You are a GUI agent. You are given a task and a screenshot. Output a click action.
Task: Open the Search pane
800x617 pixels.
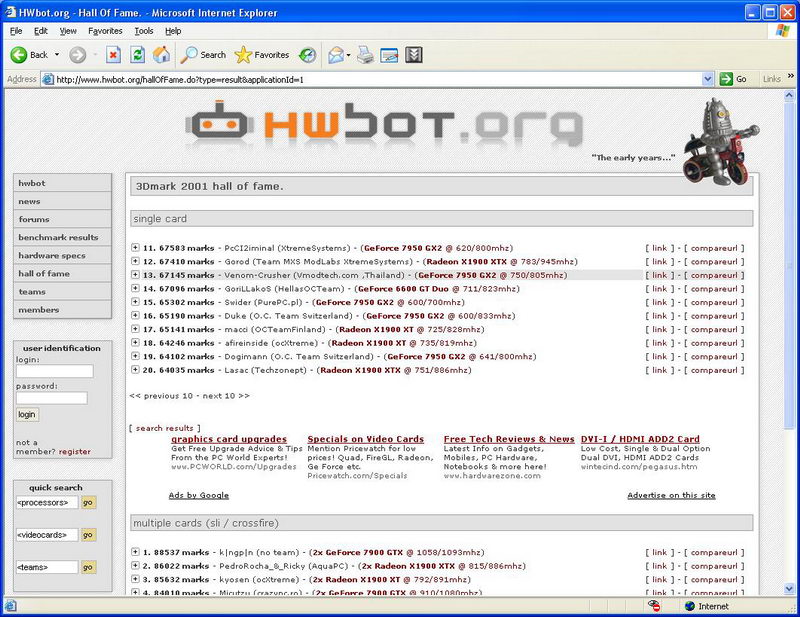pos(203,55)
